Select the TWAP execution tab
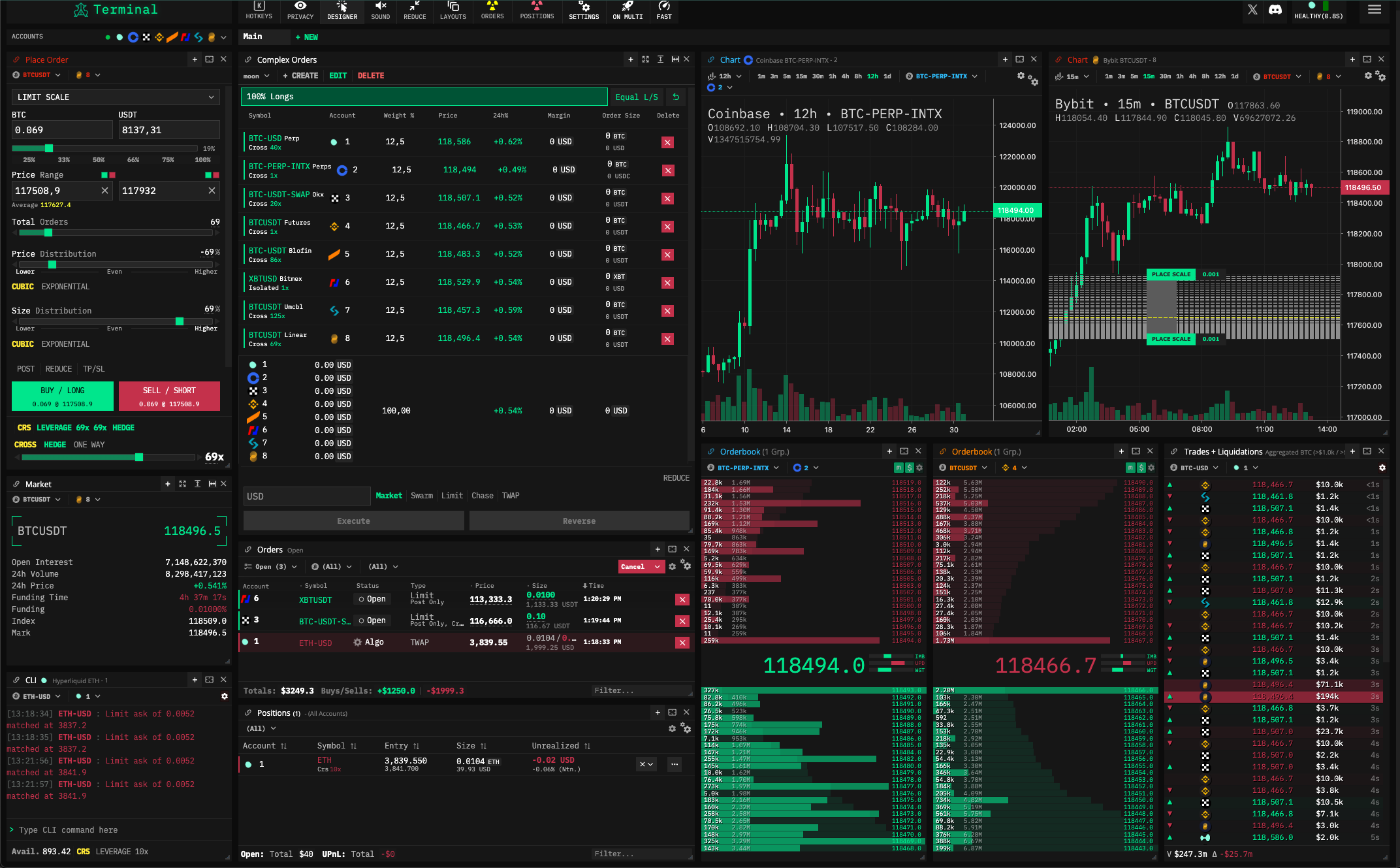 pos(511,496)
